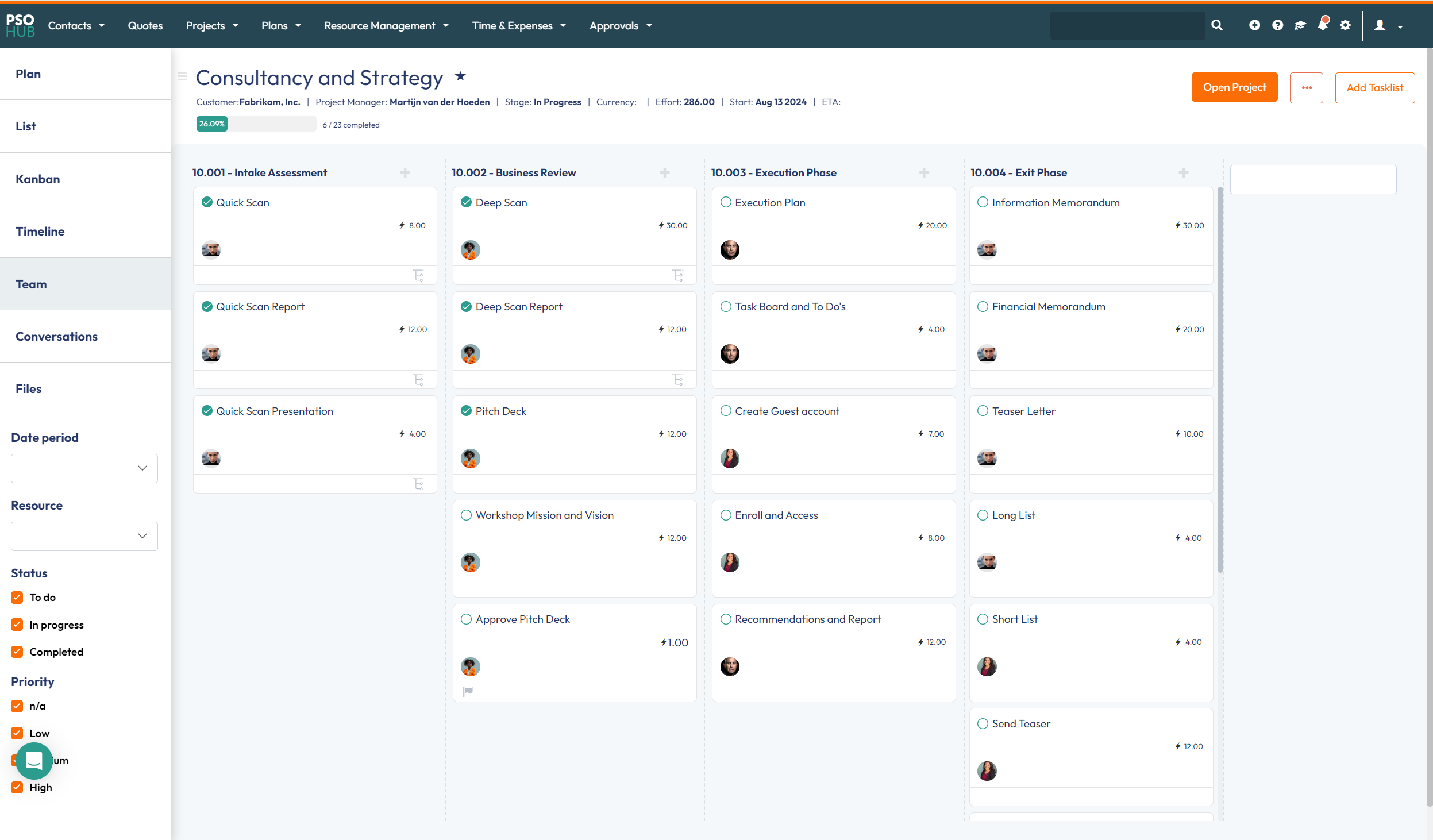Switch to the Kanban view tab
The height and width of the screenshot is (840, 1433).
[38, 179]
